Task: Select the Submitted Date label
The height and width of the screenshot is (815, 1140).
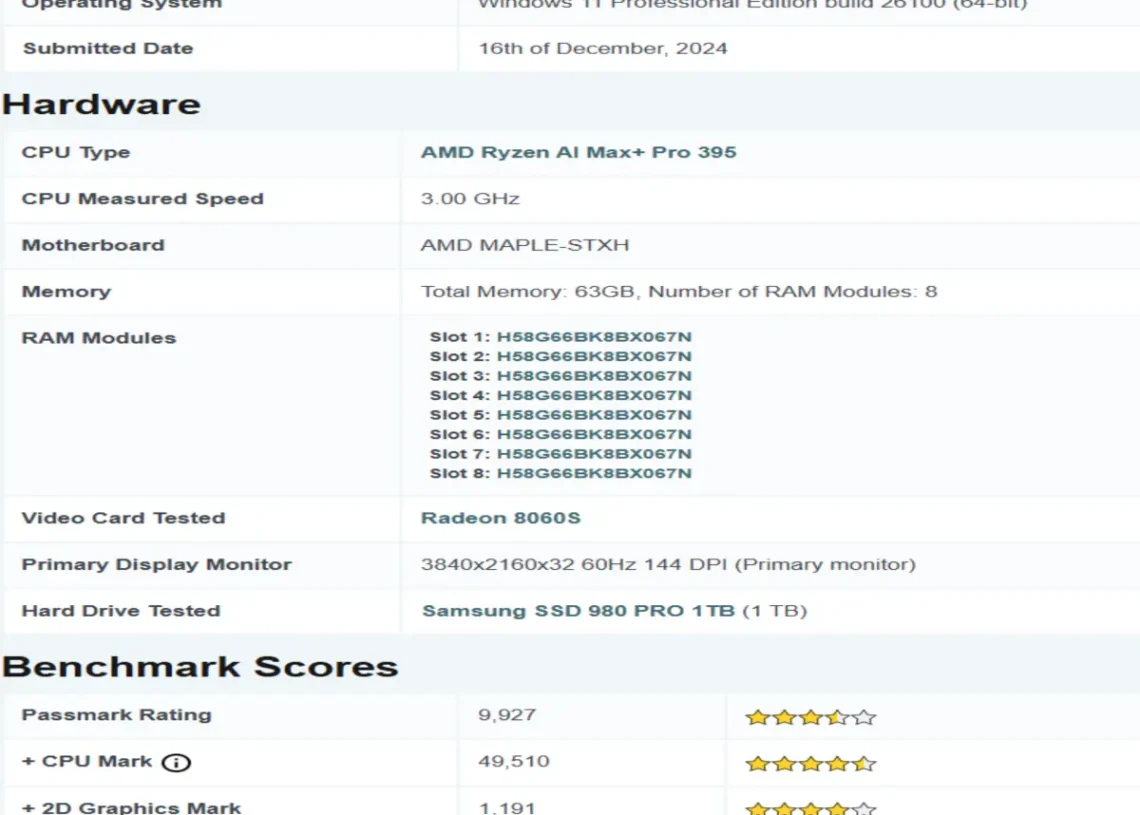Action: 108,48
